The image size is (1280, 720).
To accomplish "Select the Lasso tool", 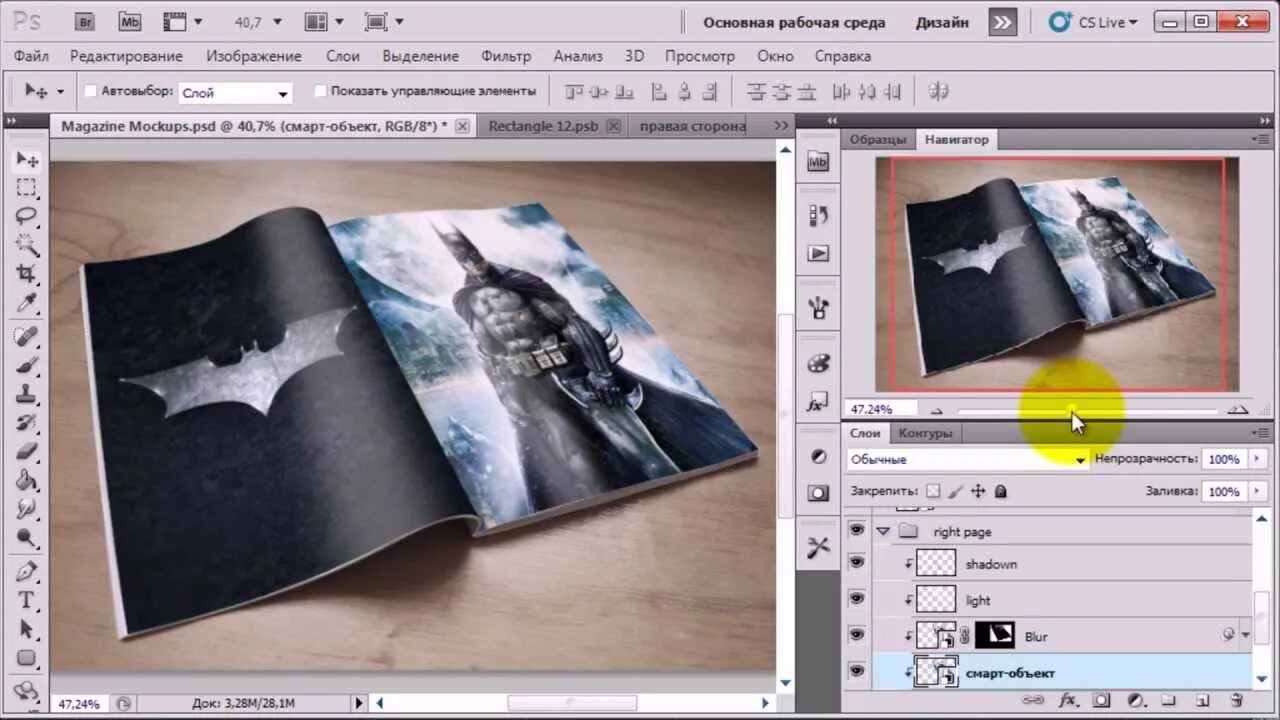I will pyautogui.click(x=27, y=215).
